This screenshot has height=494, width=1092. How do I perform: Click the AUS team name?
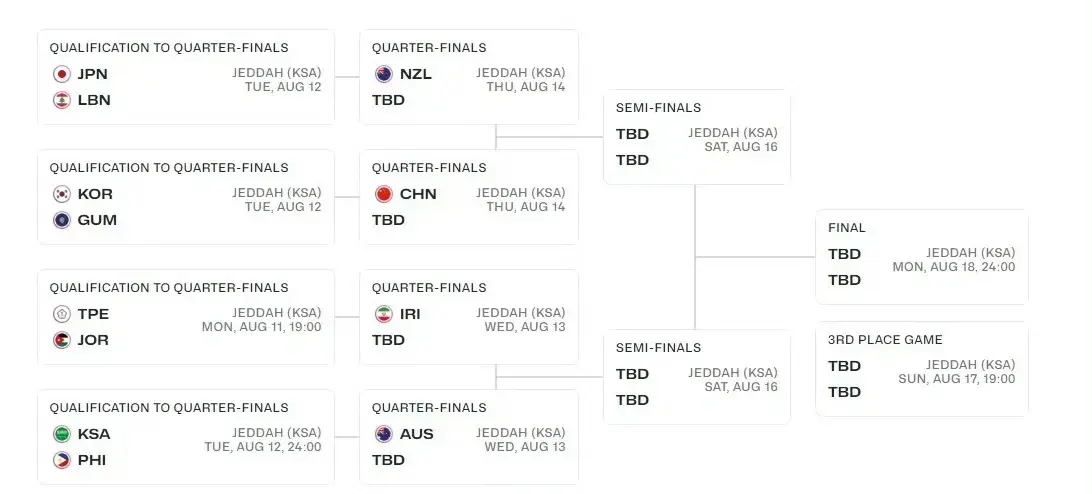click(416, 434)
